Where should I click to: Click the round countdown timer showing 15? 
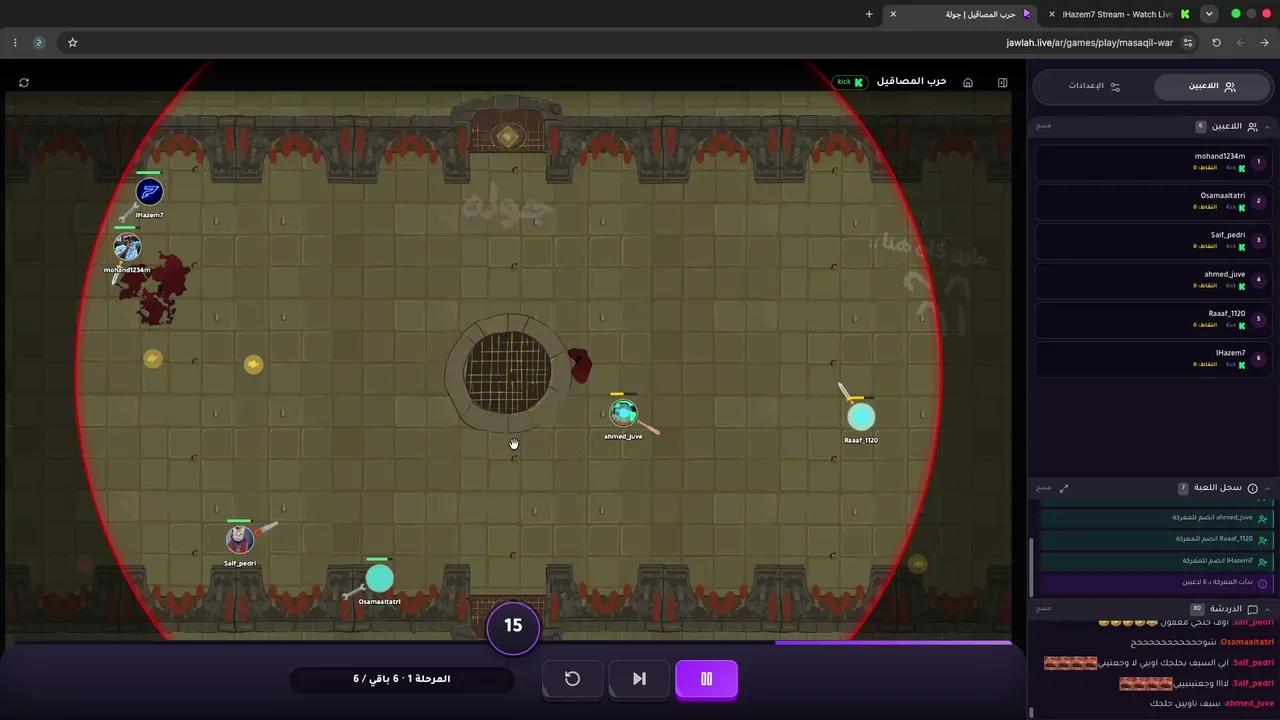(513, 626)
